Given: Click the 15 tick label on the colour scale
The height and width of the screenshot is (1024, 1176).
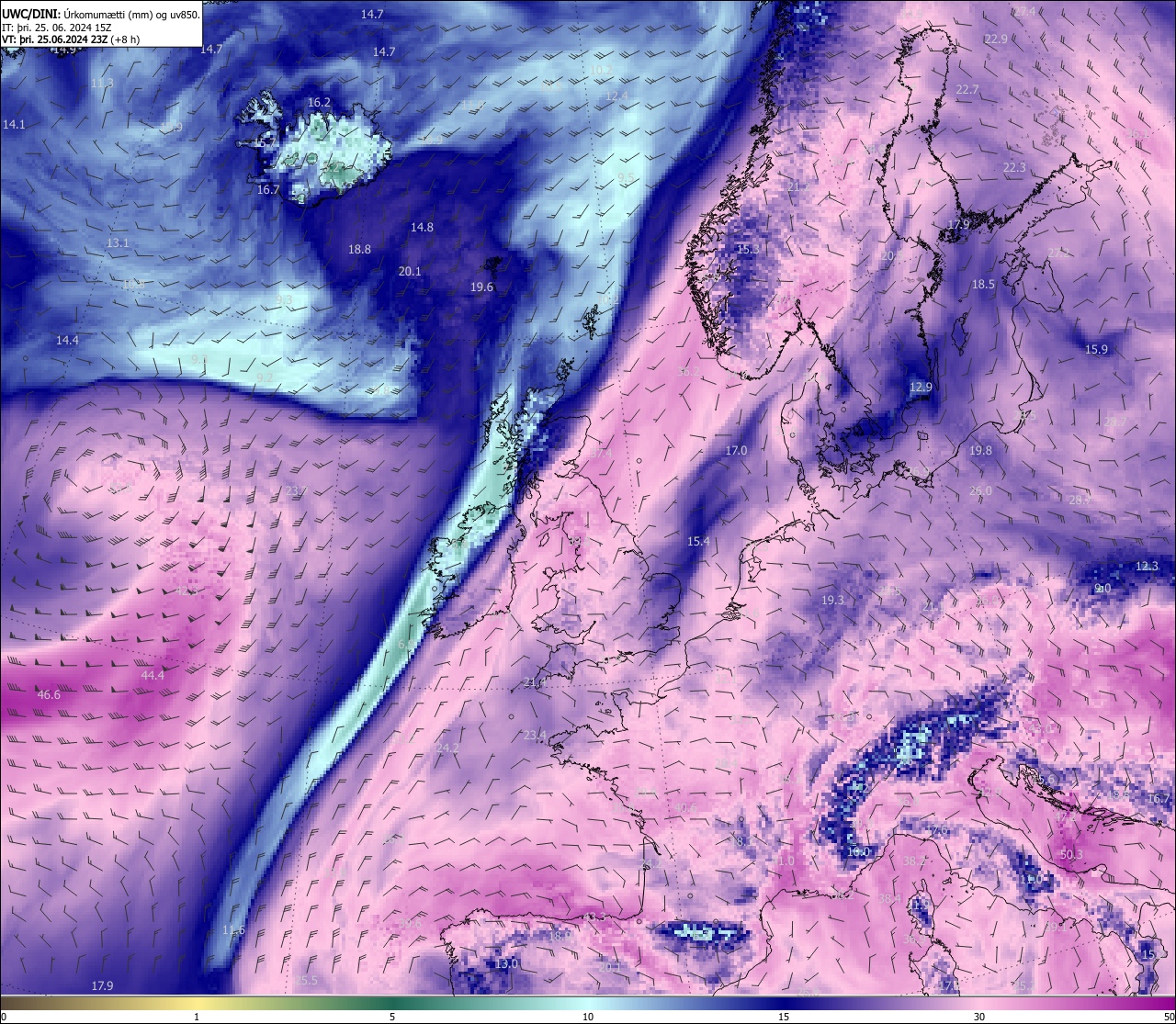Looking at the screenshot, I should pos(783,1017).
